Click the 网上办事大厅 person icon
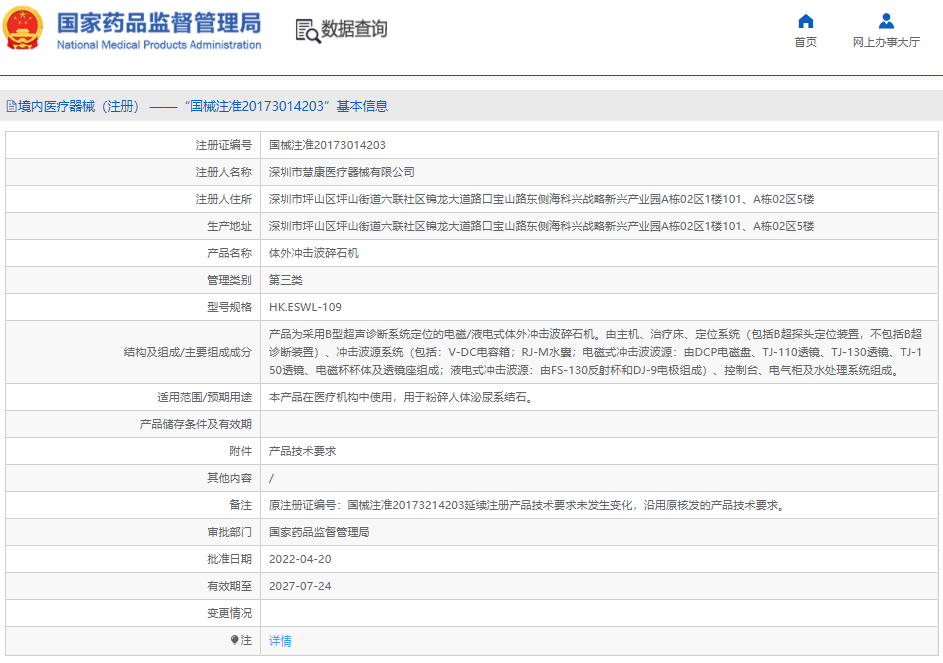943x663 pixels. pyautogui.click(x=886, y=21)
